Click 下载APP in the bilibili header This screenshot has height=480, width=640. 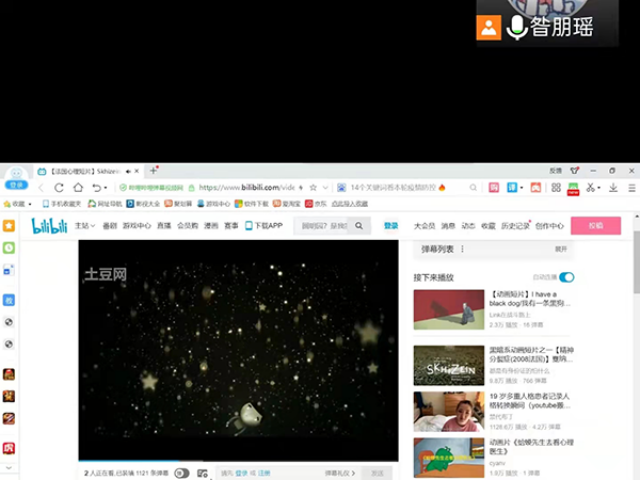tap(264, 226)
